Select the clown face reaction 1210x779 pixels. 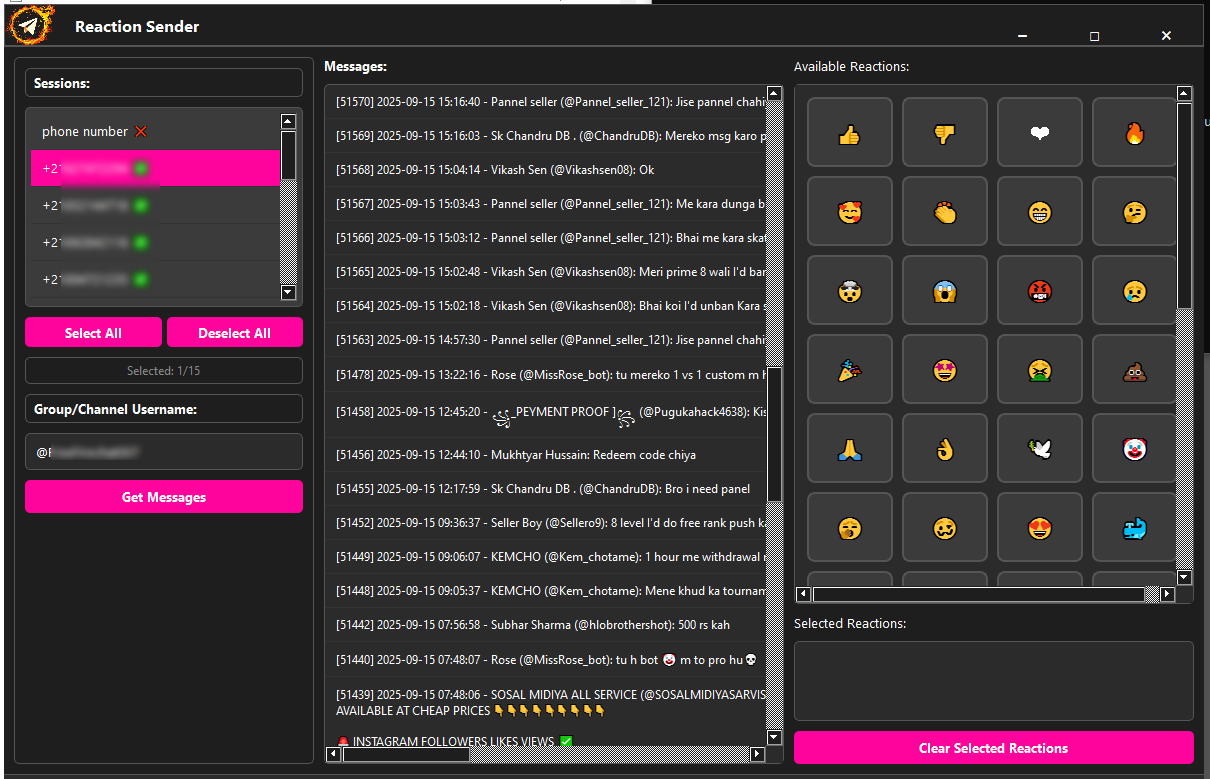(1134, 450)
